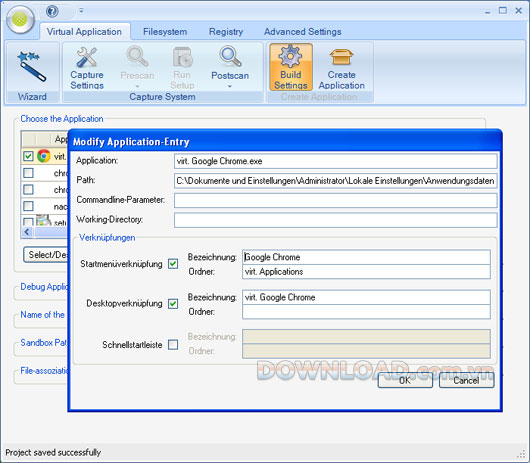Click the Prescan magnifier icon

[137, 57]
